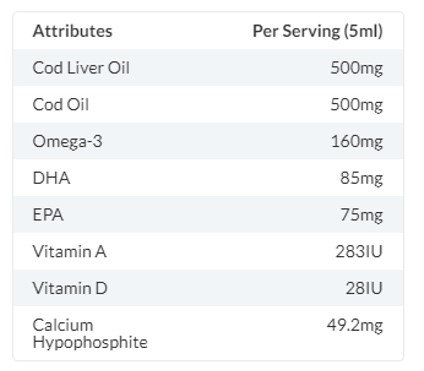This screenshot has height=371, width=424.
Task: Click the 500mg value for Cod Liver Oil
Action: (357, 68)
